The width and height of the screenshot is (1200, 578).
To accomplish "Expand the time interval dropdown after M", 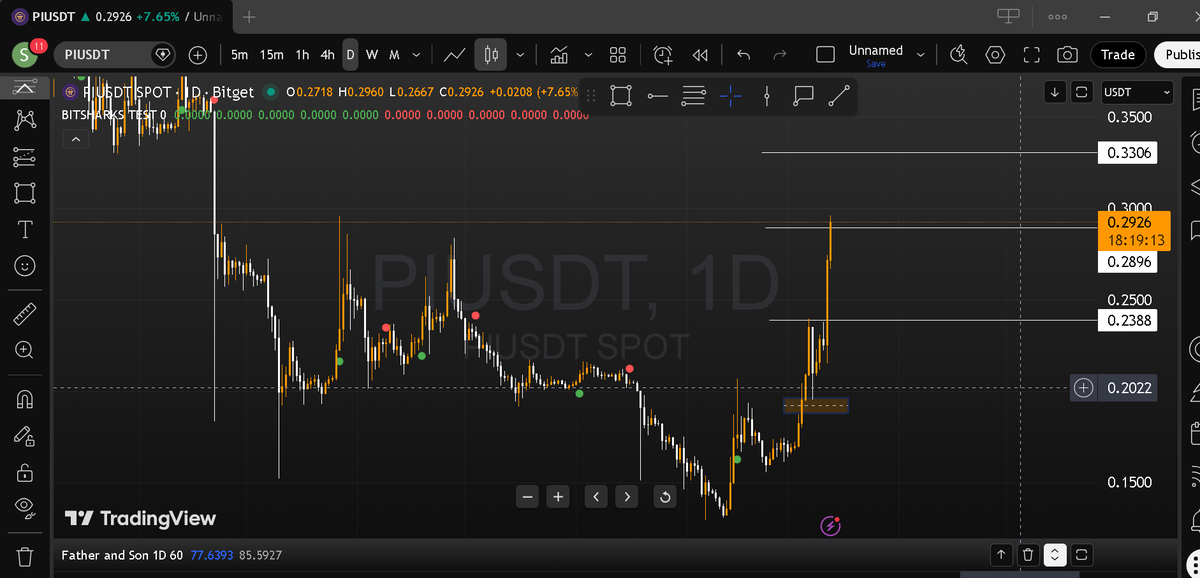I will click(x=416, y=55).
